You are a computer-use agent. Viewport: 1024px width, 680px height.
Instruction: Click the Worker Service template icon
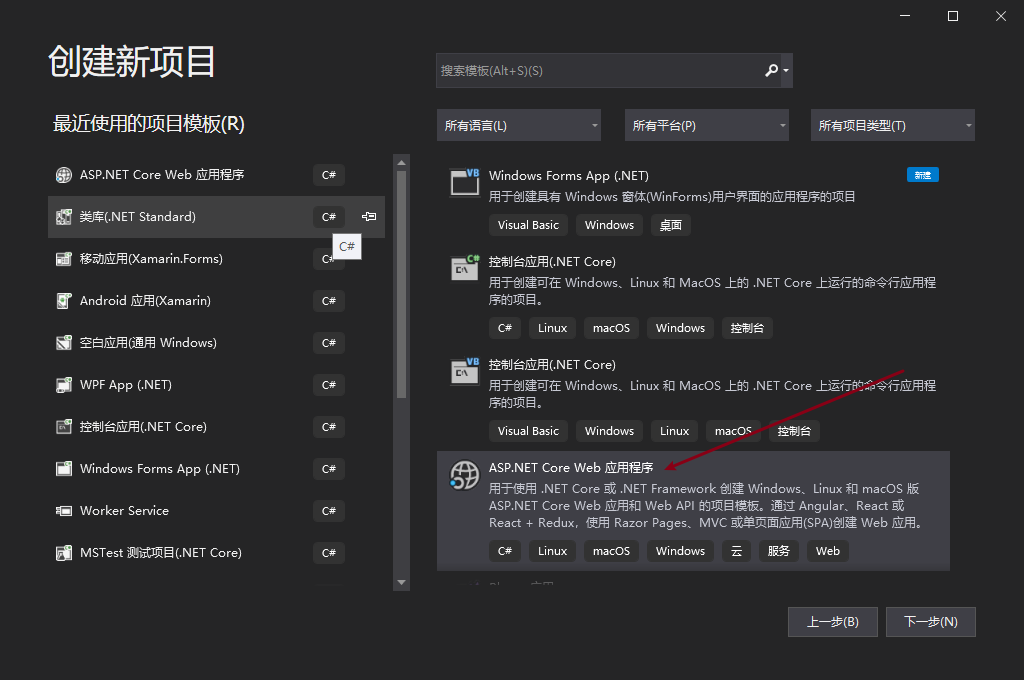pos(64,511)
